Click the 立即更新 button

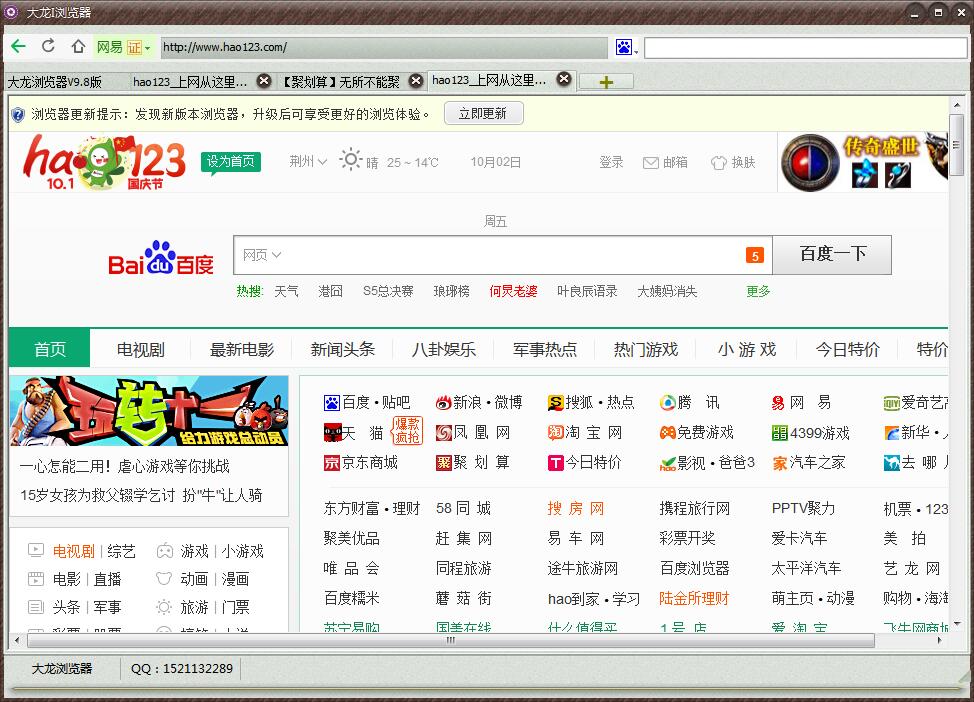483,114
